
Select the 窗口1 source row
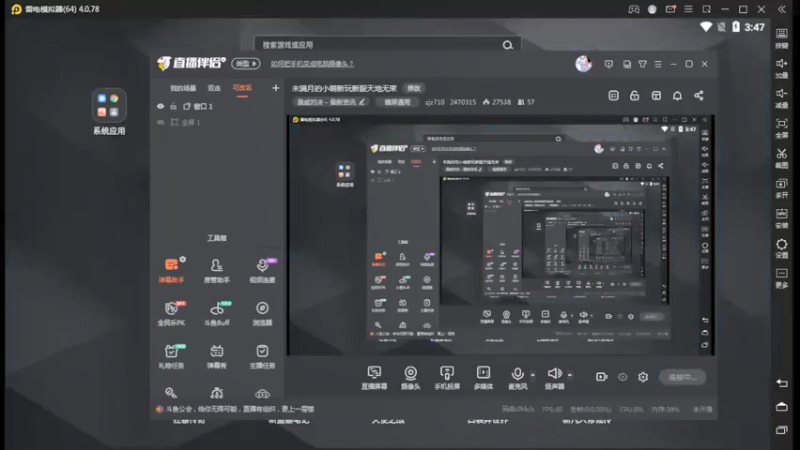218,106
